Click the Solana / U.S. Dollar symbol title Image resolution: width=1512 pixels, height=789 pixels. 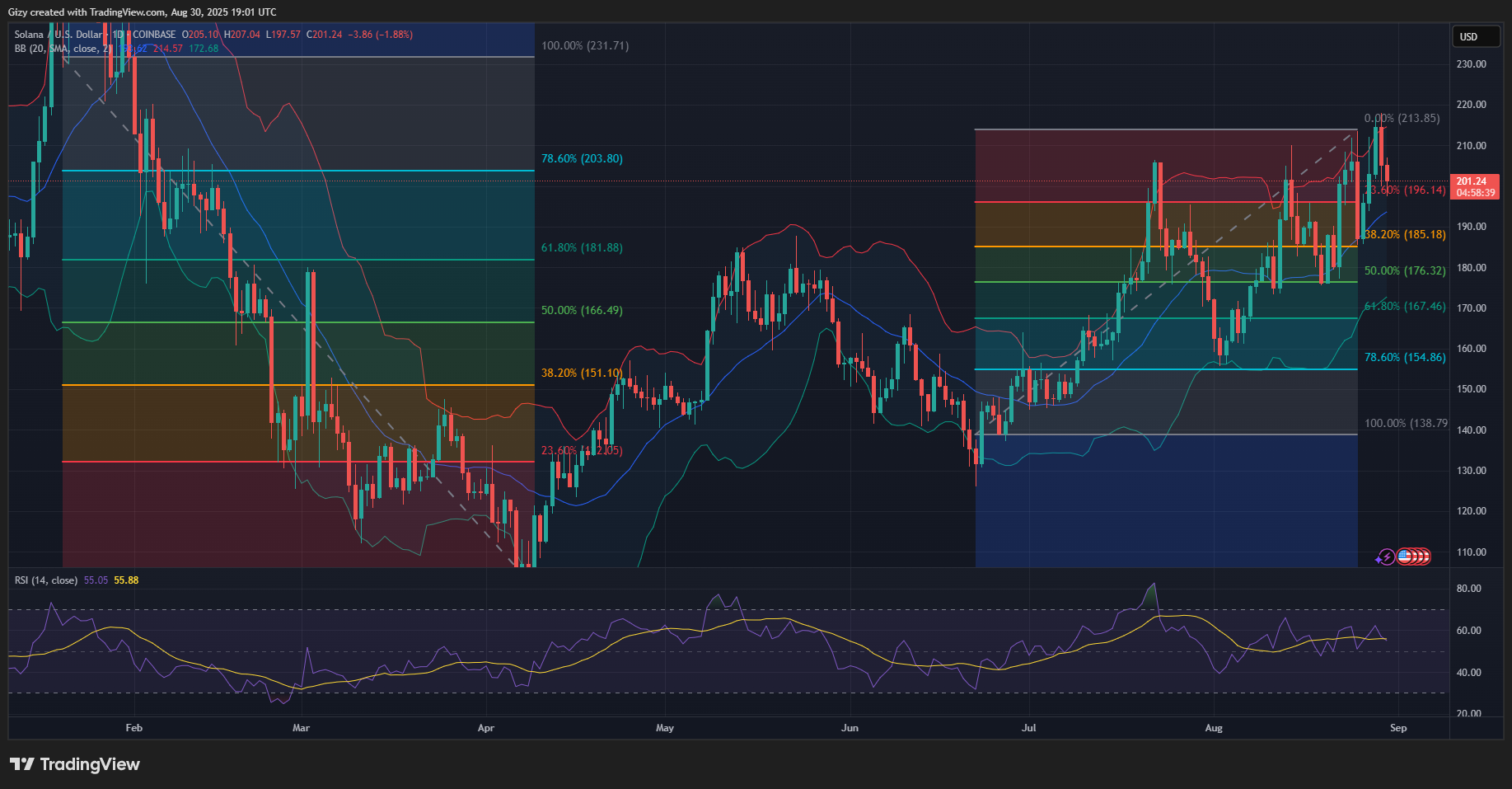pyautogui.click(x=58, y=35)
